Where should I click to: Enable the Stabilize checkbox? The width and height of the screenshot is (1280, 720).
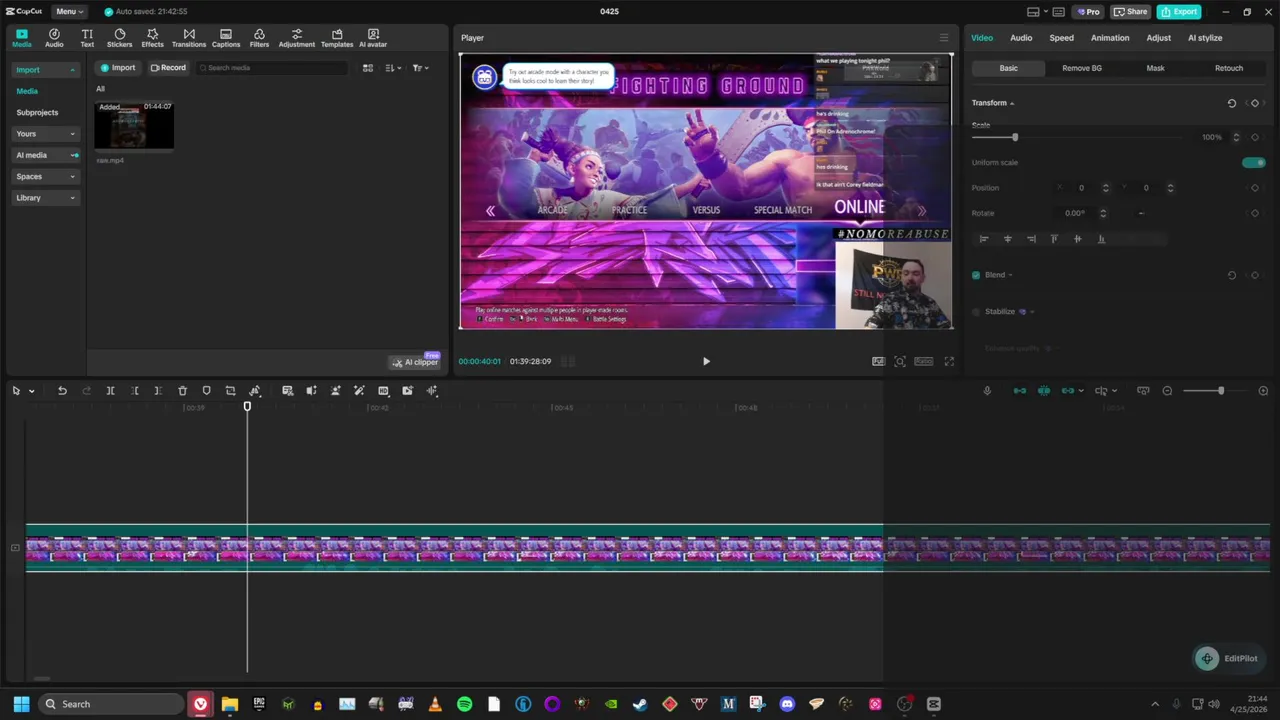[976, 311]
